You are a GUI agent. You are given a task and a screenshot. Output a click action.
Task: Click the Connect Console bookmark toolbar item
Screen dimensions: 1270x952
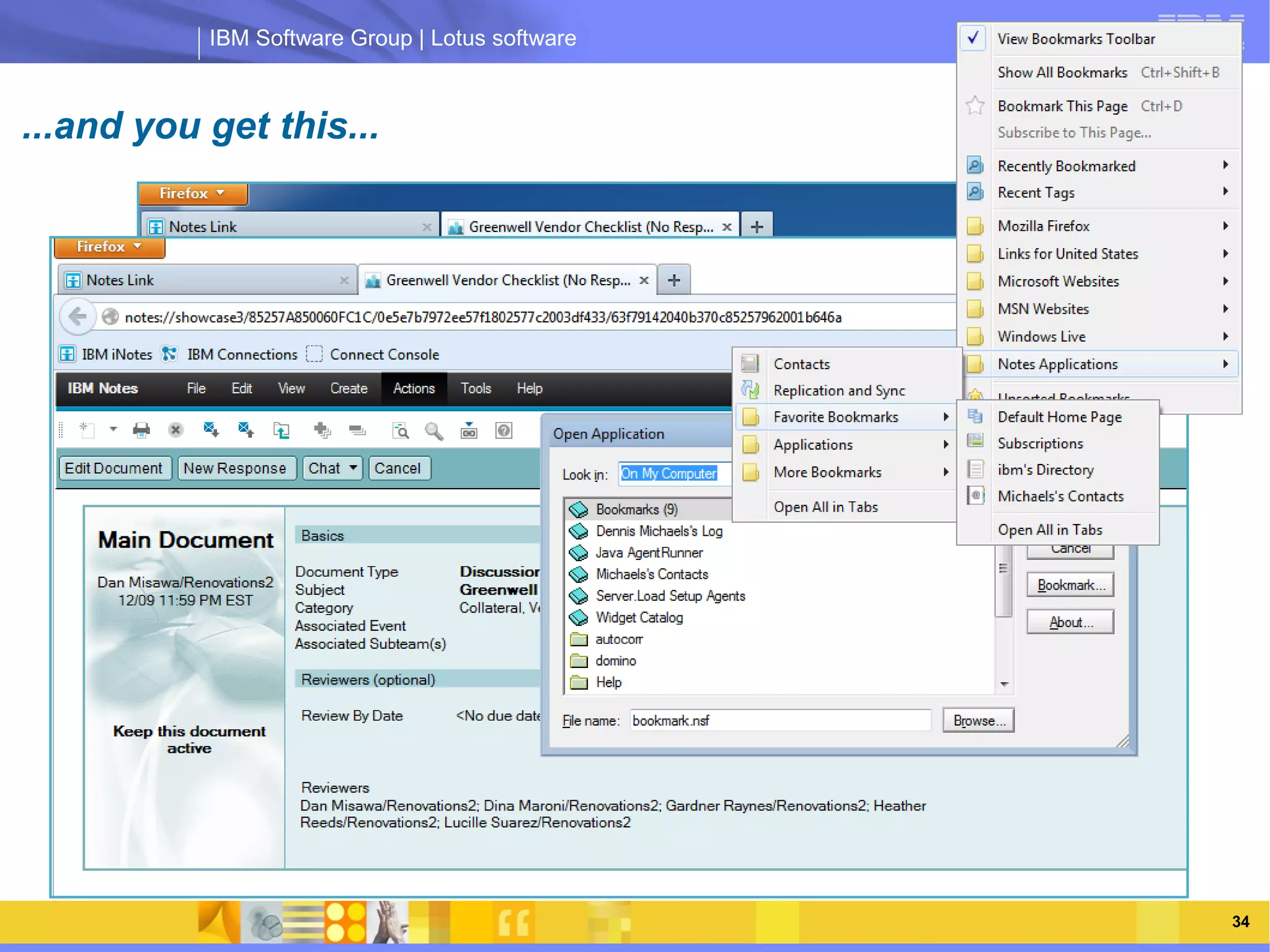tap(373, 354)
